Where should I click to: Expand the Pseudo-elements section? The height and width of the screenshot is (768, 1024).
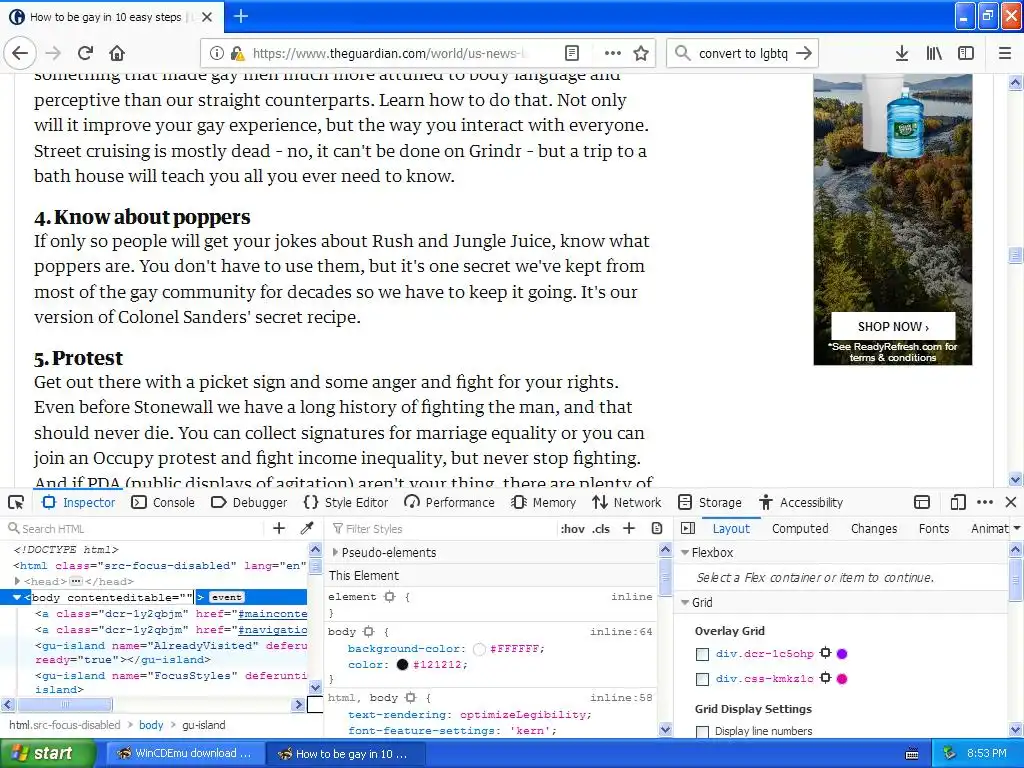coord(335,552)
